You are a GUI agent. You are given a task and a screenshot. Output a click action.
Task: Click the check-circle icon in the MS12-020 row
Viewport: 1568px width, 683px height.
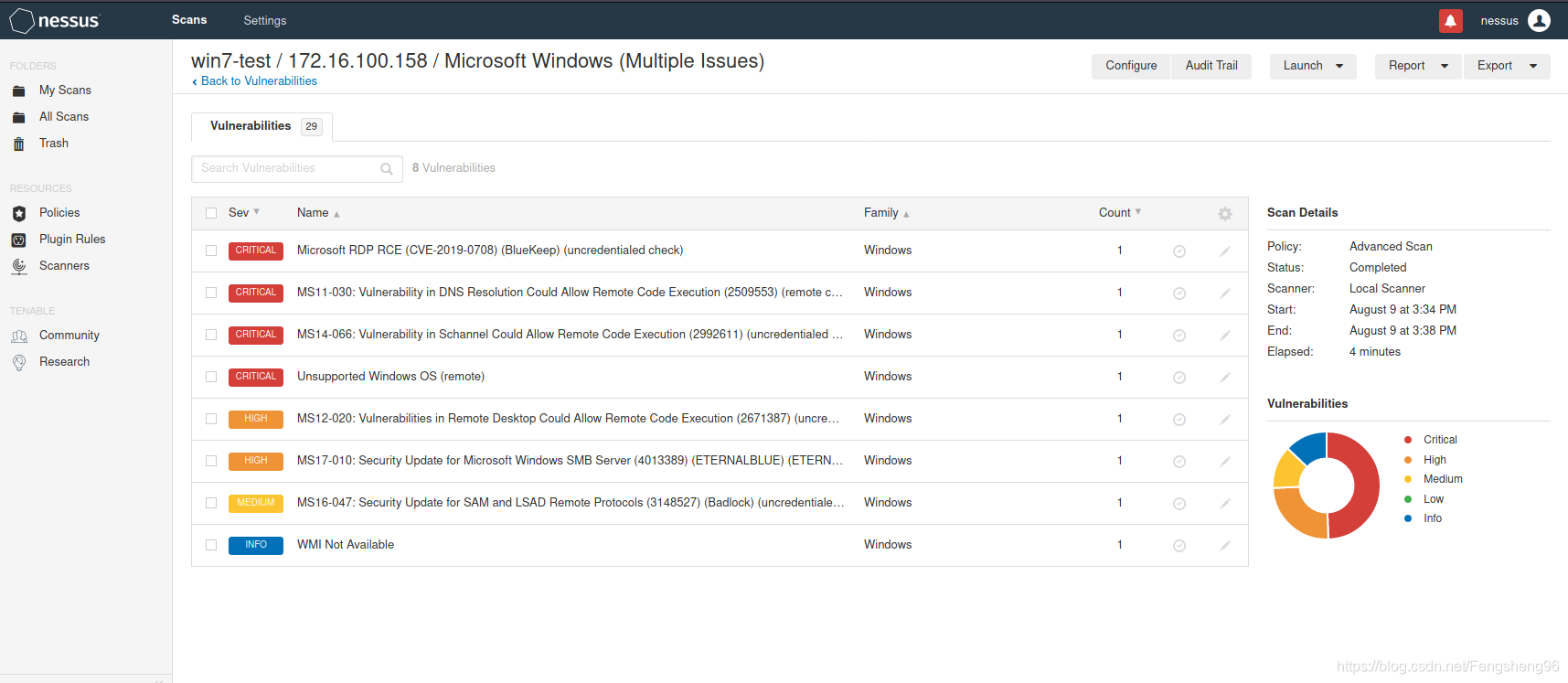(1179, 420)
